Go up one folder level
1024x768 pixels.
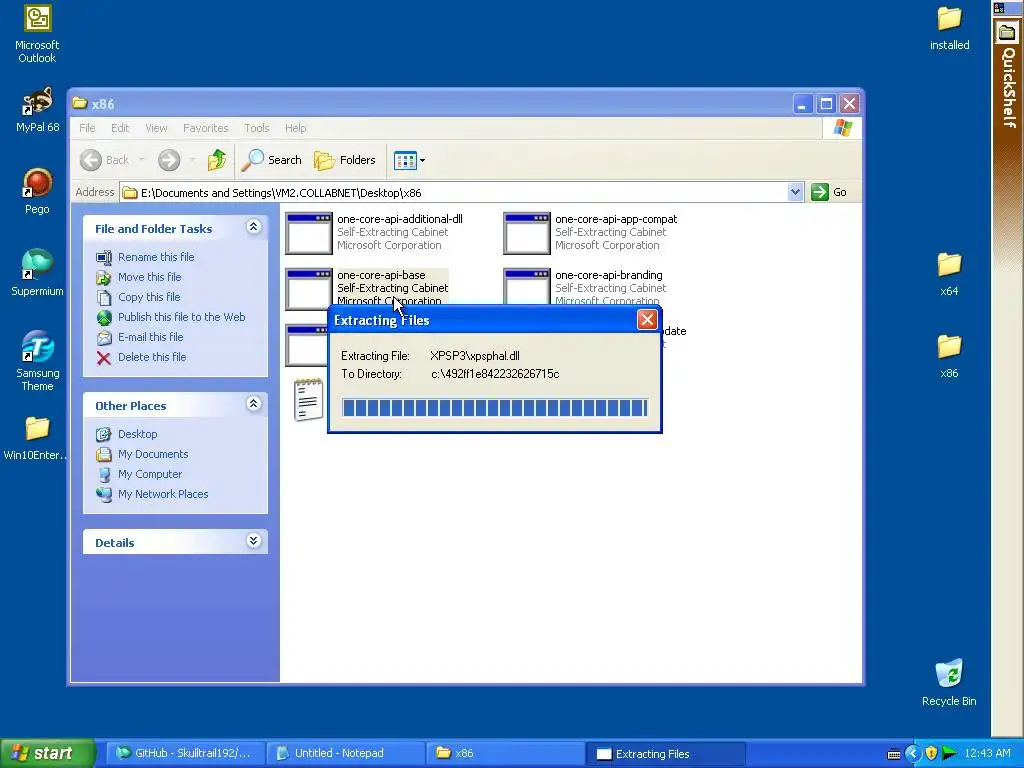point(217,160)
